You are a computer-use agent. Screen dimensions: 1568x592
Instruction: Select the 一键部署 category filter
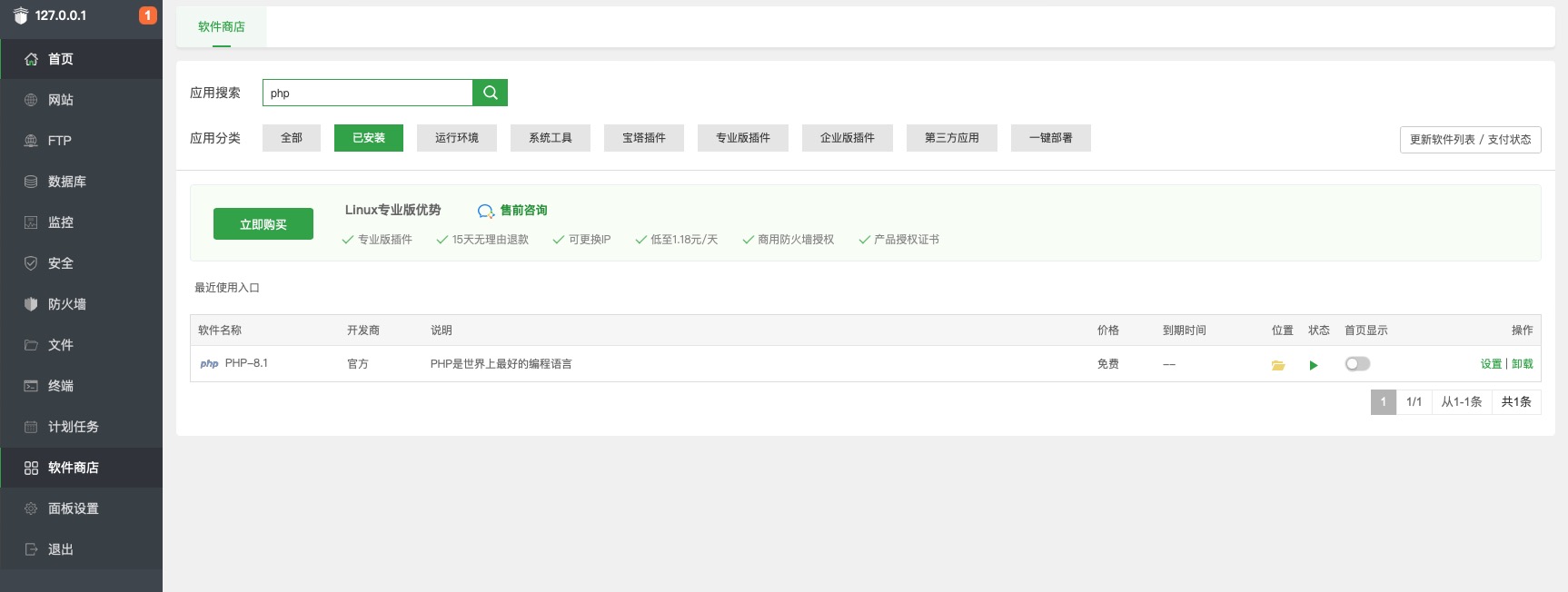coord(1051,138)
